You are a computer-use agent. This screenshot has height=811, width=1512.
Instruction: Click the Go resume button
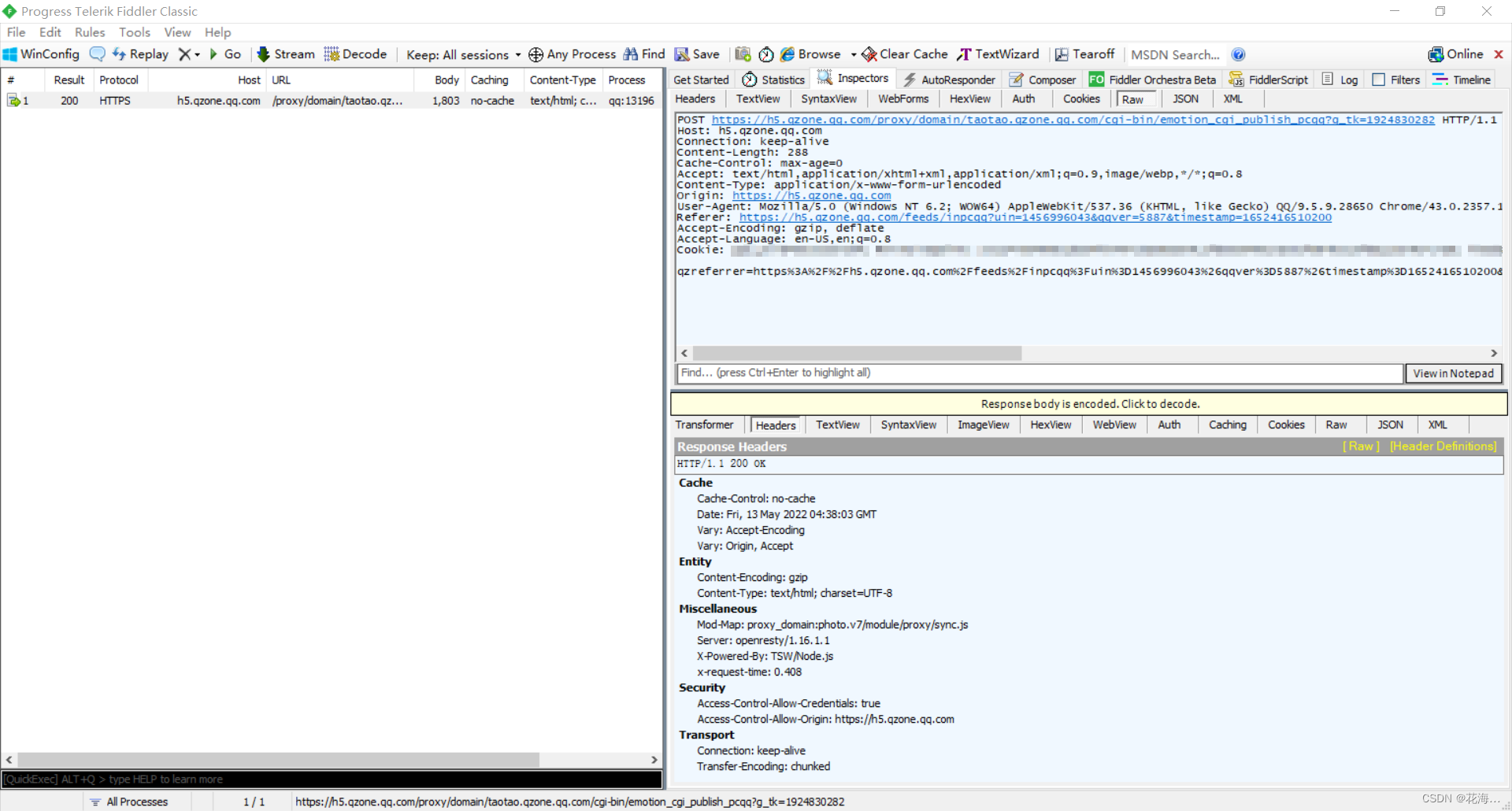pyautogui.click(x=225, y=54)
